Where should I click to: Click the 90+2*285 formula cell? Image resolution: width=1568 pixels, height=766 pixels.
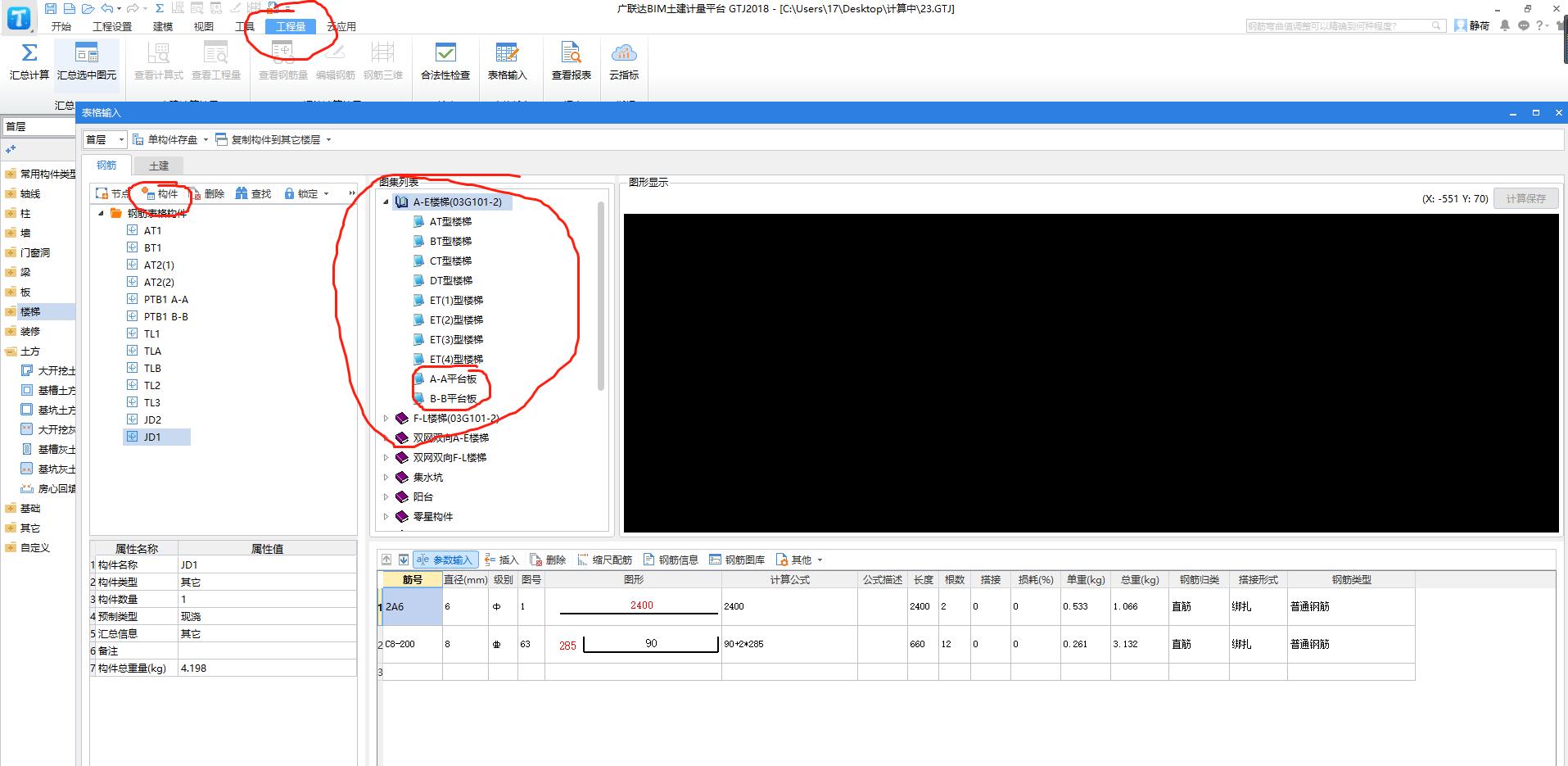point(789,644)
